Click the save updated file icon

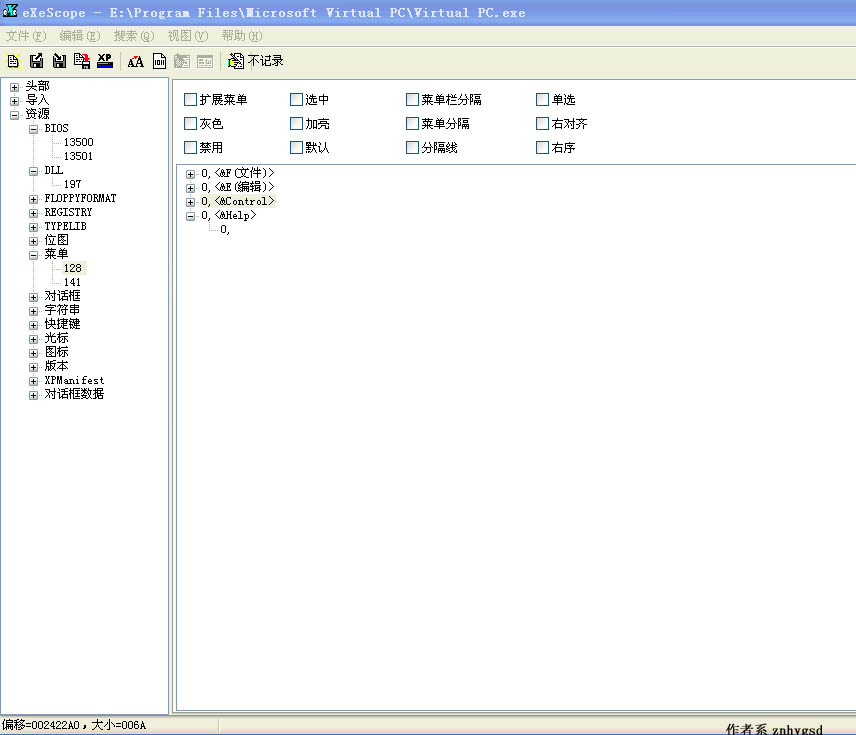82,61
